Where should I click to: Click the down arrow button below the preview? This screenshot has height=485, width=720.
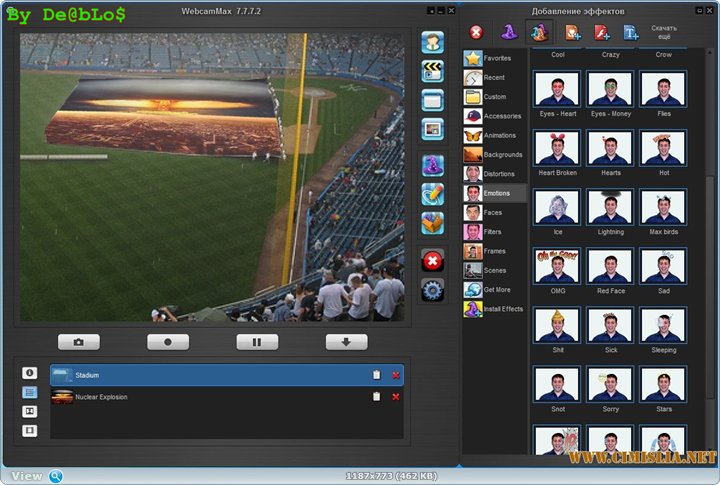pos(346,342)
